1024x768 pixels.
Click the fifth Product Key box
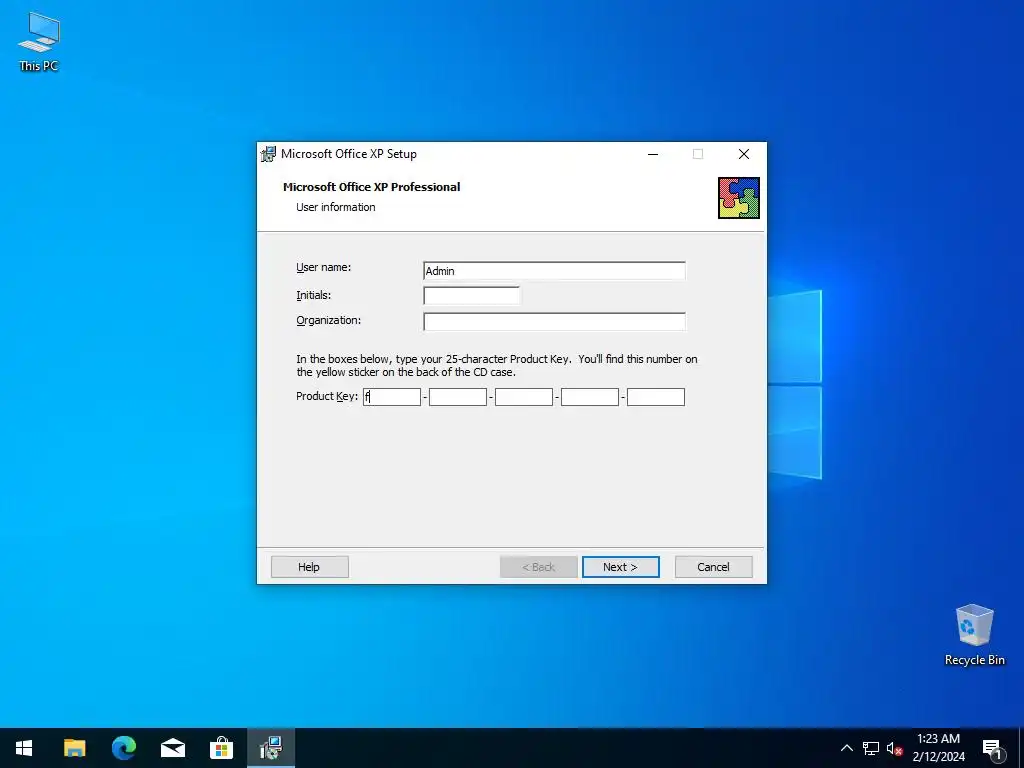point(656,396)
